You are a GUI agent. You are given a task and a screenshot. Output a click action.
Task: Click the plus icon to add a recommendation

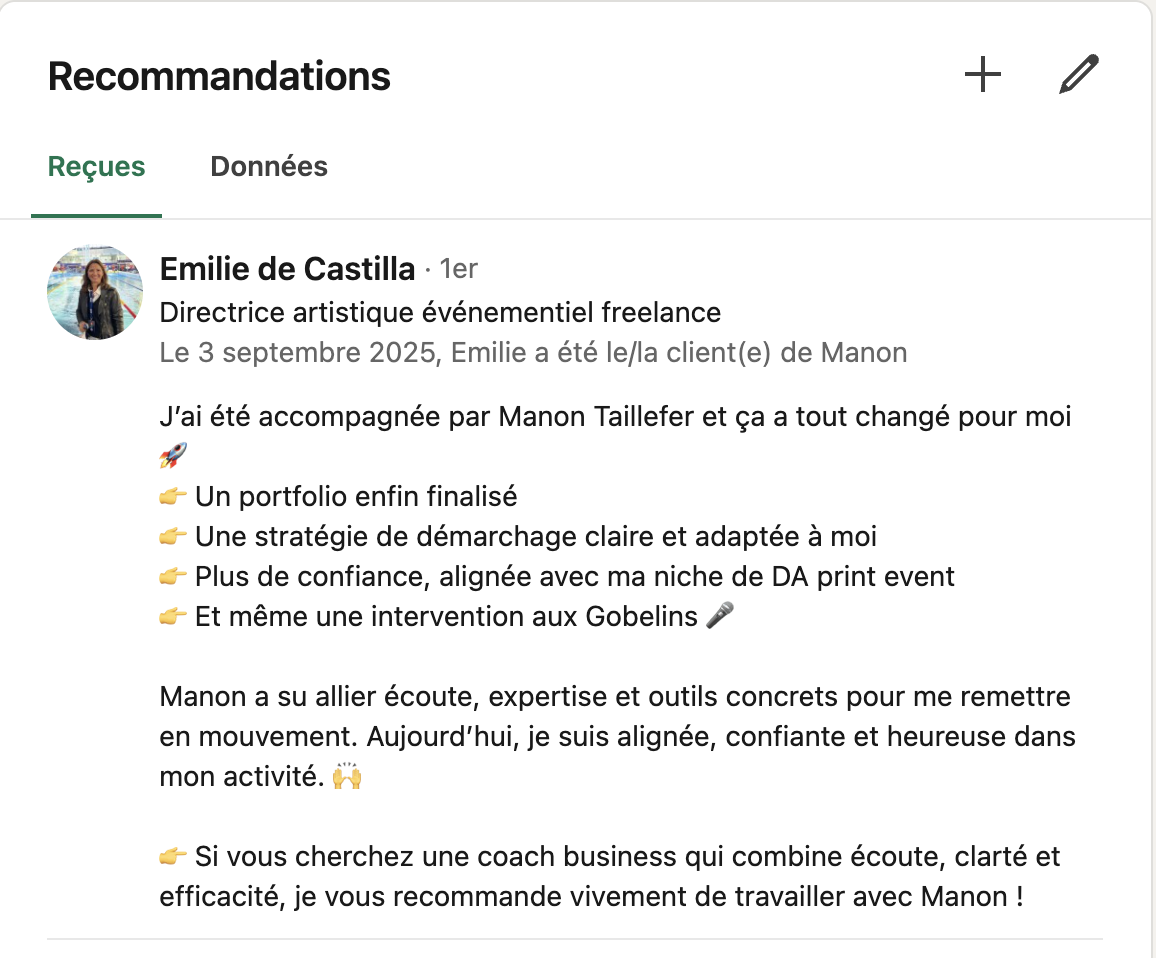(x=982, y=75)
